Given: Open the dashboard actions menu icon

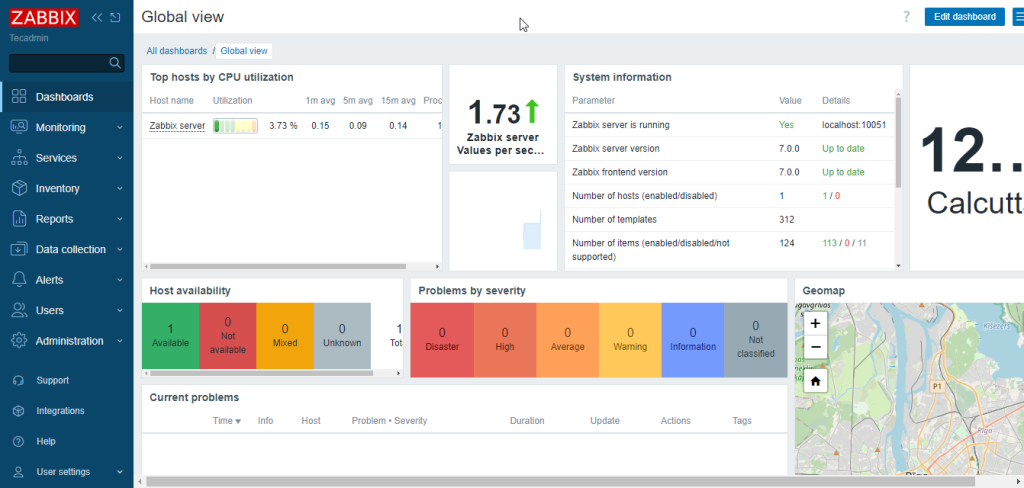Looking at the screenshot, I should [x=1018, y=17].
